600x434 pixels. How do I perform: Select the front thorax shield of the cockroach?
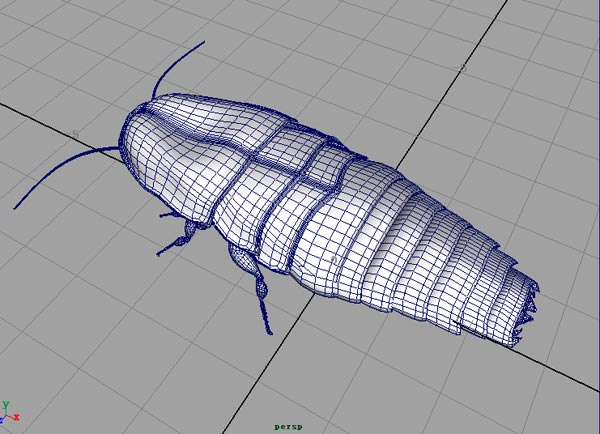(190, 150)
